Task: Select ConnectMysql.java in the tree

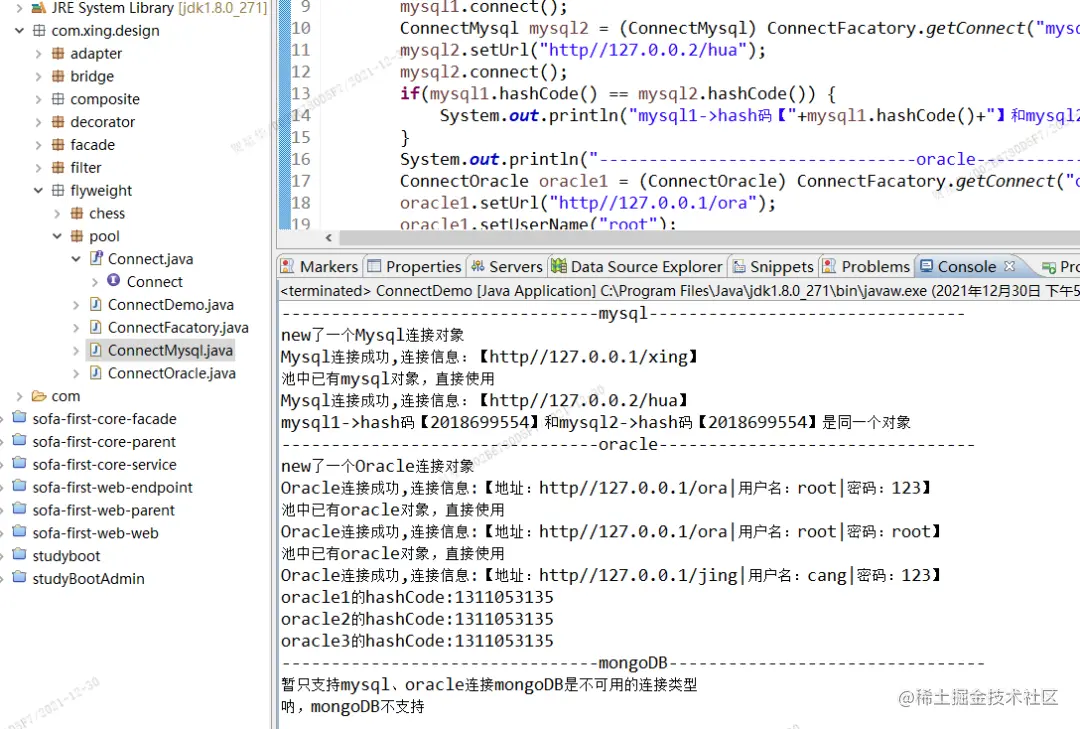Action: pyautogui.click(x=170, y=350)
